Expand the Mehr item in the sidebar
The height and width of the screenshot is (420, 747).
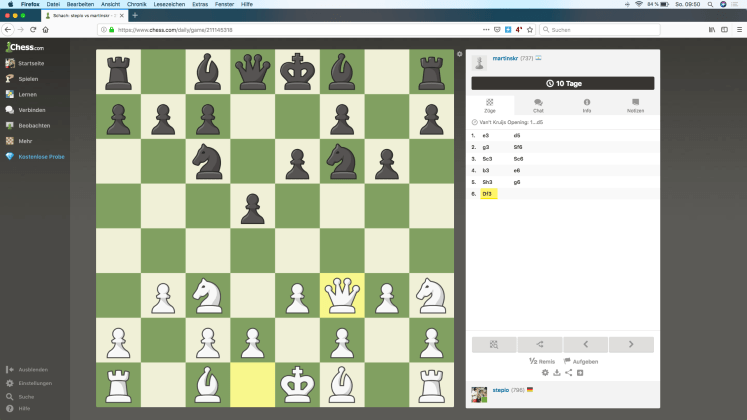pos(27,141)
